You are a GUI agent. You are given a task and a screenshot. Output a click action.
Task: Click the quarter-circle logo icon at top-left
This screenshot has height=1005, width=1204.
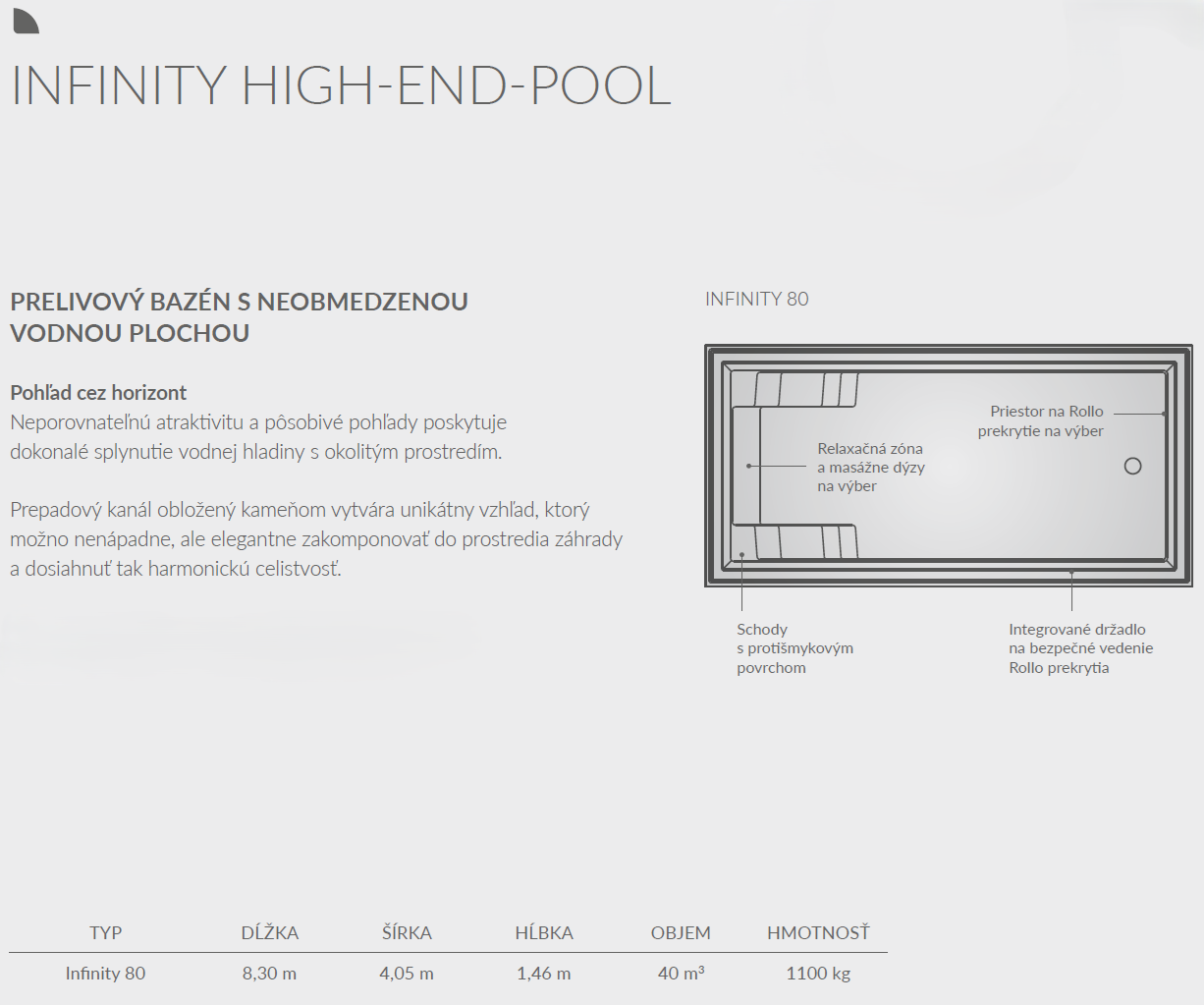pos(25,21)
